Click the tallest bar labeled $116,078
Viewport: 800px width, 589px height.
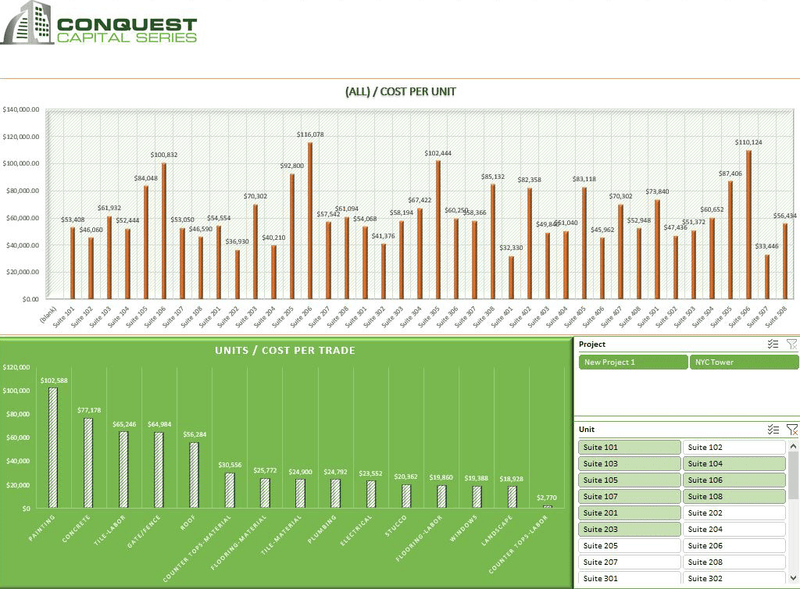309,220
